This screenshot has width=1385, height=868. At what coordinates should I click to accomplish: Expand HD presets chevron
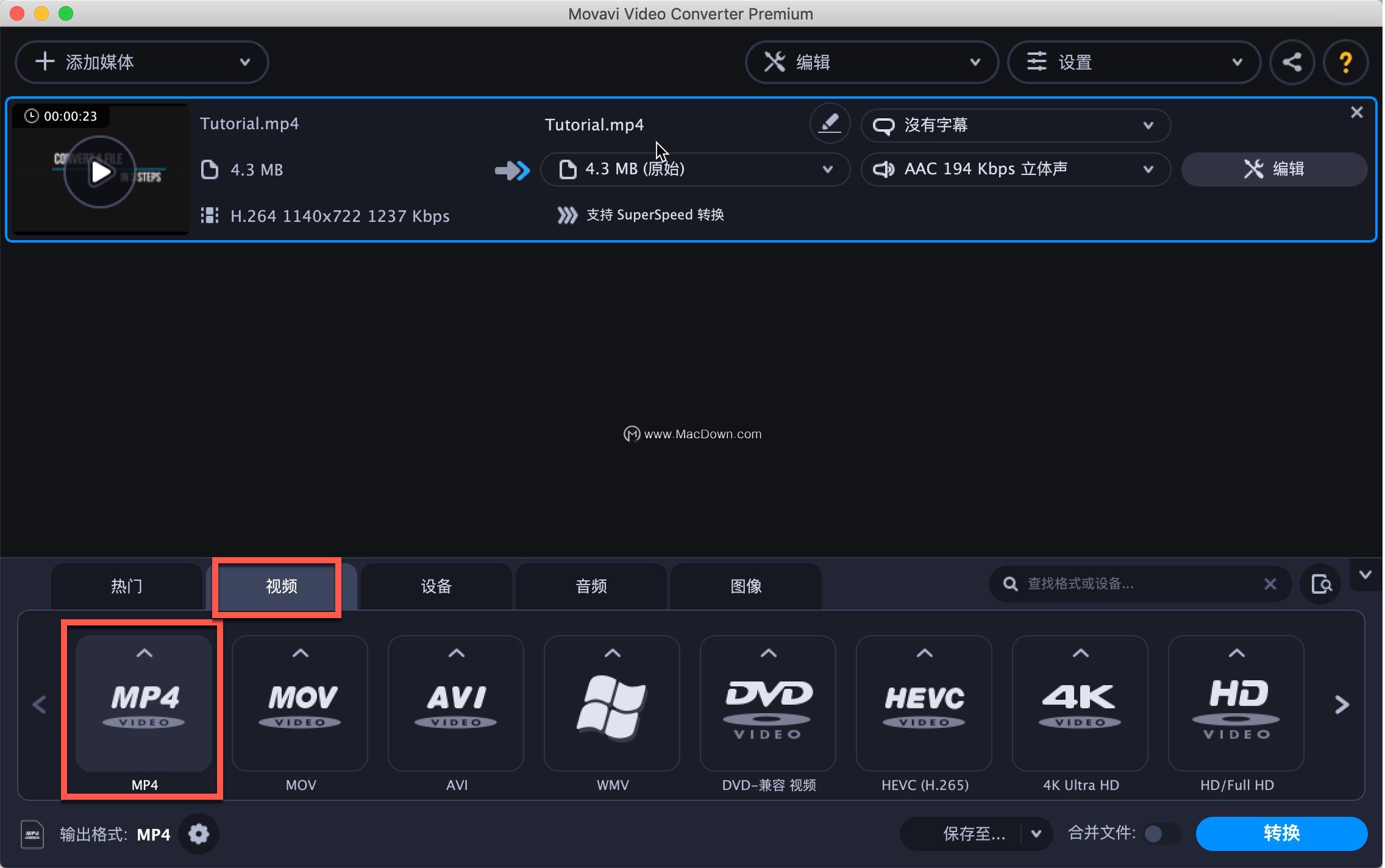point(1236,653)
